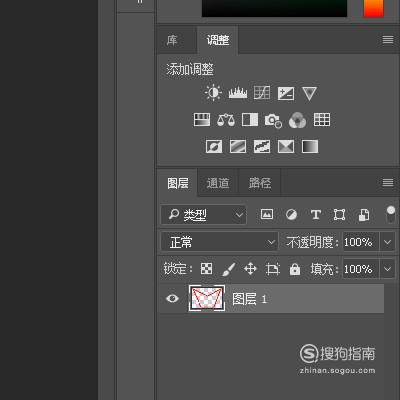This screenshot has width=400, height=400.
Task: Lock transparent pixels checker icon
Action: click(x=206, y=269)
